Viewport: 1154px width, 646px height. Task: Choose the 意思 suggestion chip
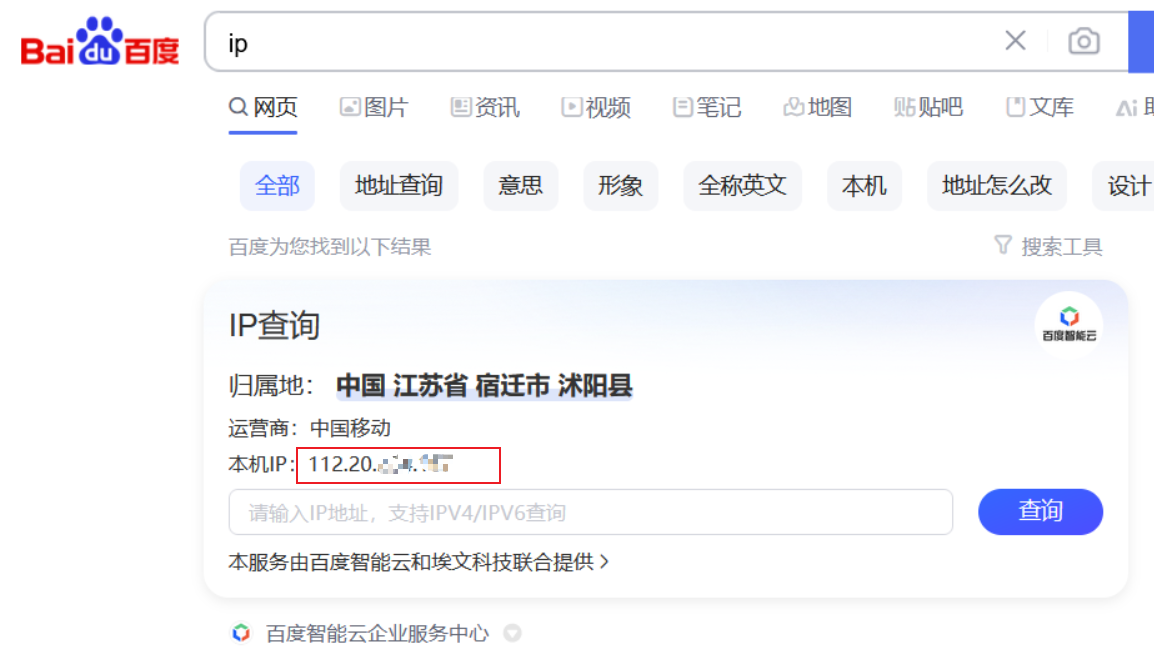pyautogui.click(x=520, y=186)
